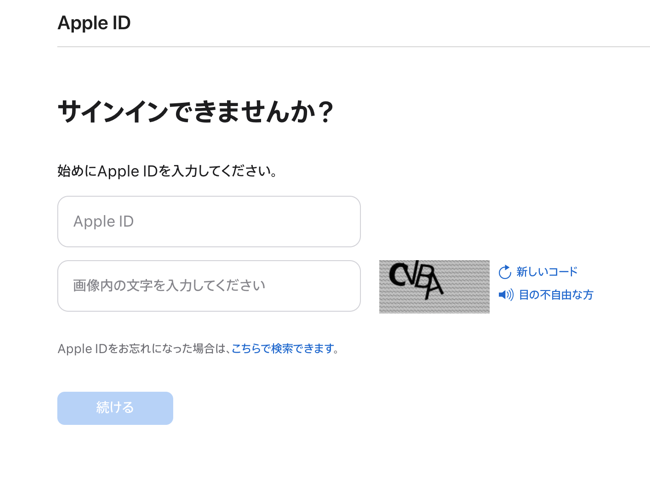Click the Apple IDをお忘れになった場合は text
Image resolution: width=650 pixels, height=490 pixels.
tap(143, 349)
